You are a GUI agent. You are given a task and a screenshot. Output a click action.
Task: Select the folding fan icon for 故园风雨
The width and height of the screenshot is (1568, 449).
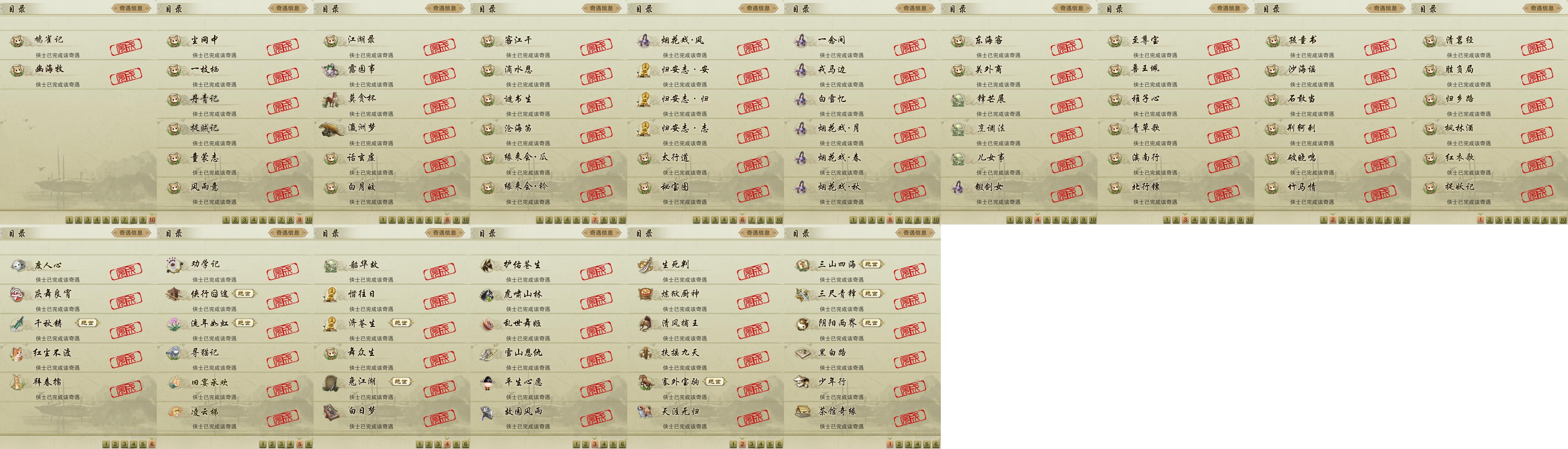coord(488,412)
